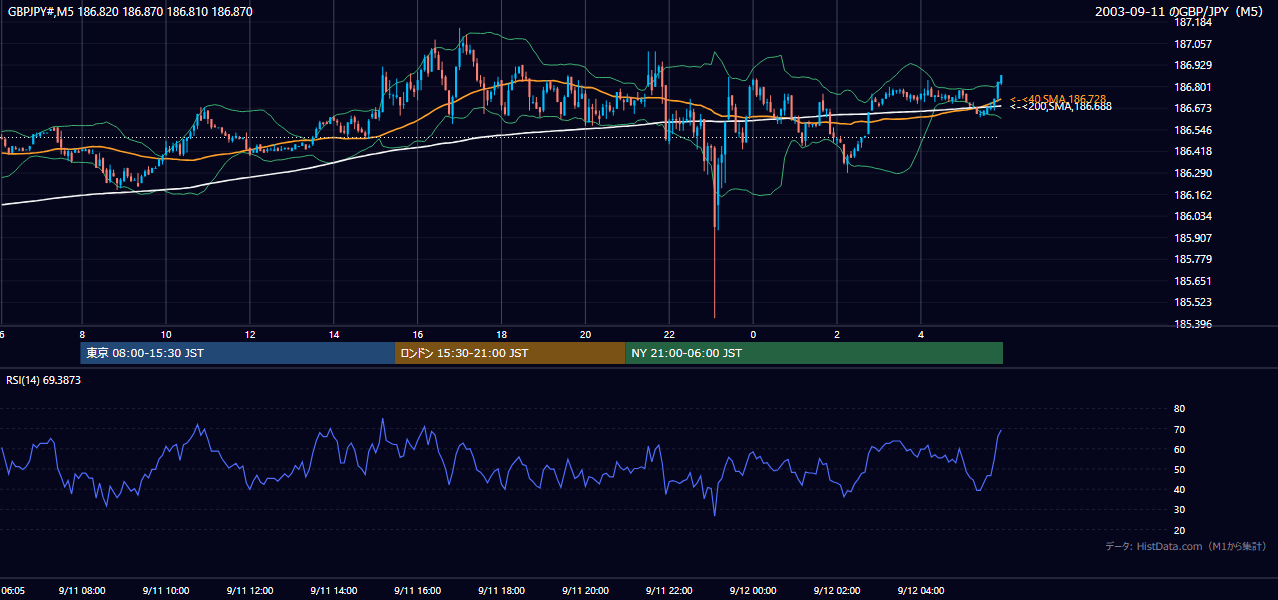Click the 9/11 14:00 bottom time label
The height and width of the screenshot is (600, 1278).
click(x=334, y=590)
